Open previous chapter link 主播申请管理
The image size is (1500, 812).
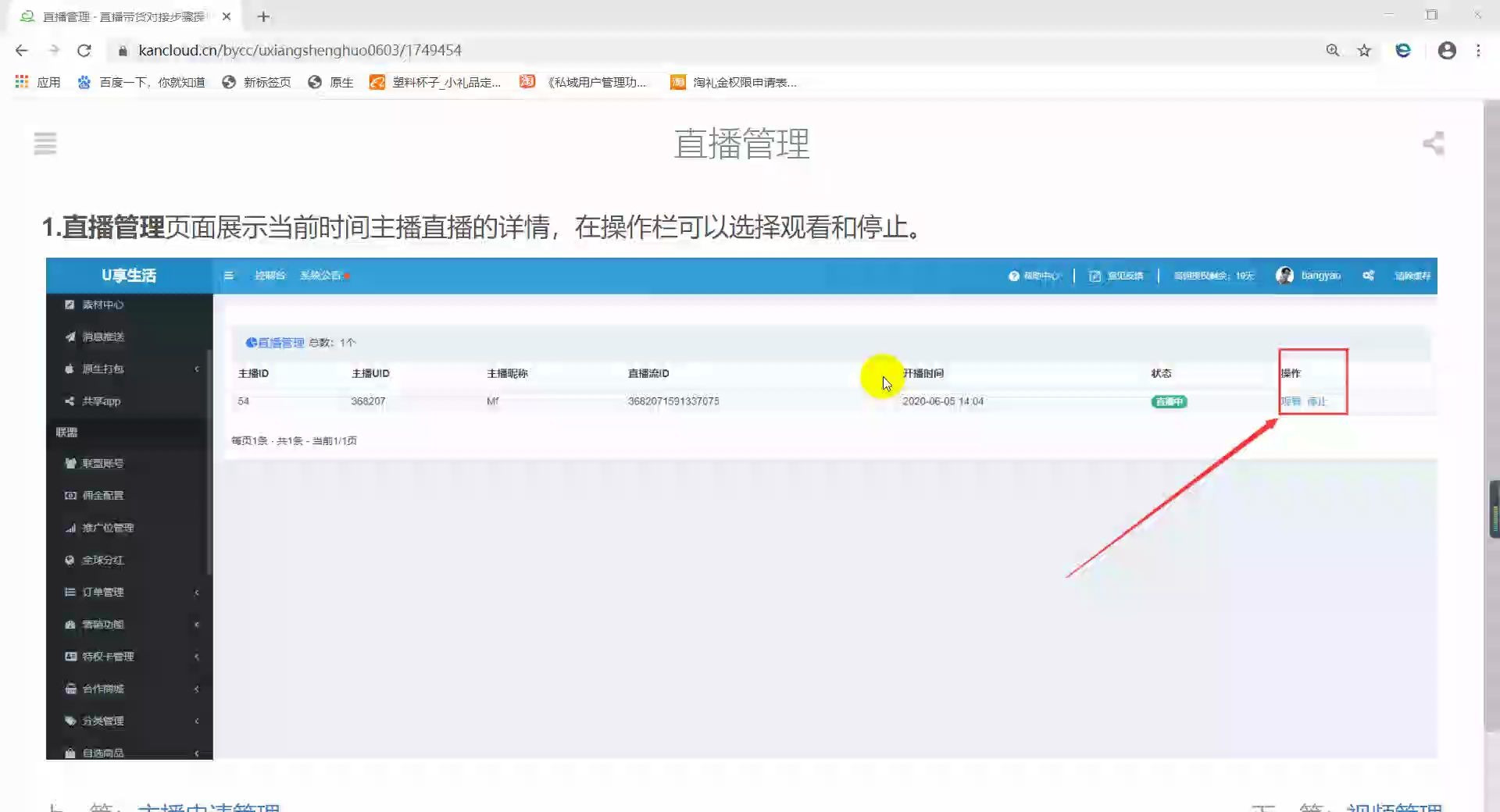click(209, 807)
